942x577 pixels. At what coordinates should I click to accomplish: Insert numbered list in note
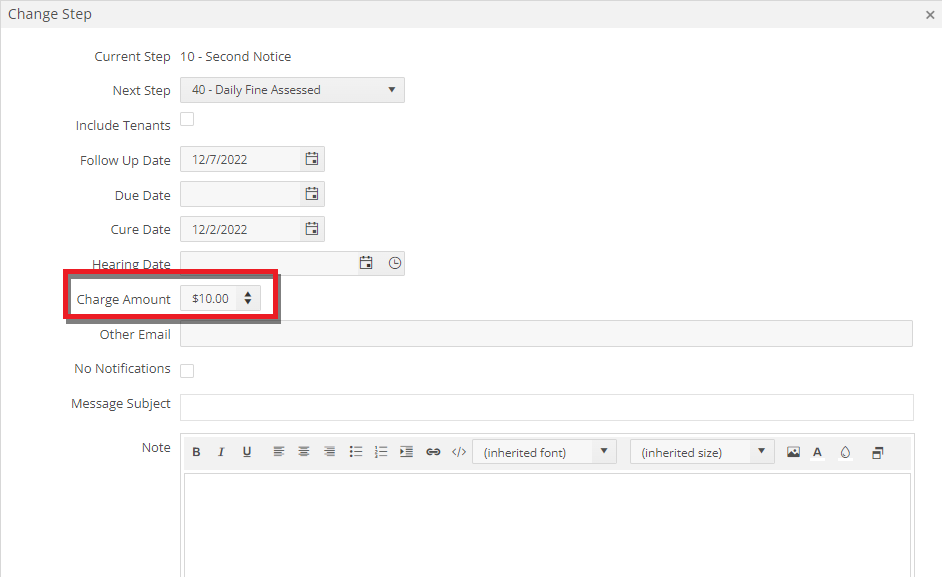(381, 452)
